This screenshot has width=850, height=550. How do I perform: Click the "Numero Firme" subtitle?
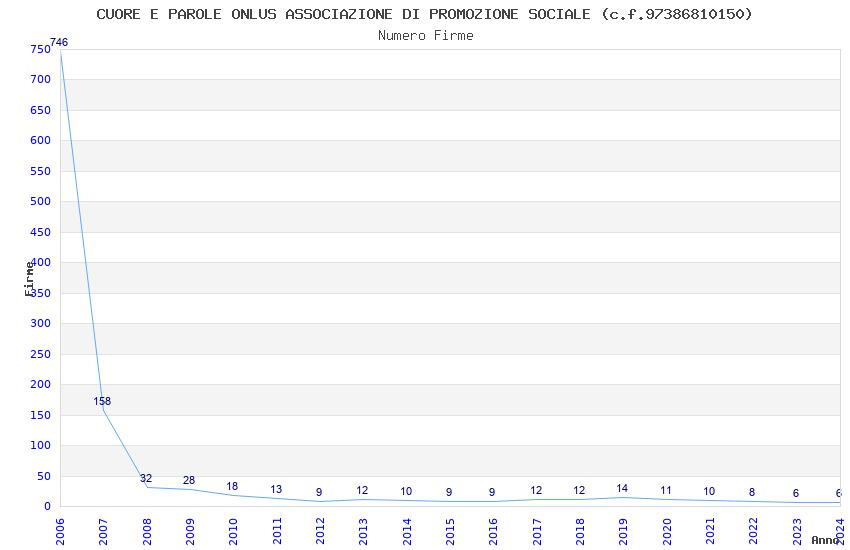[x=426, y=36]
